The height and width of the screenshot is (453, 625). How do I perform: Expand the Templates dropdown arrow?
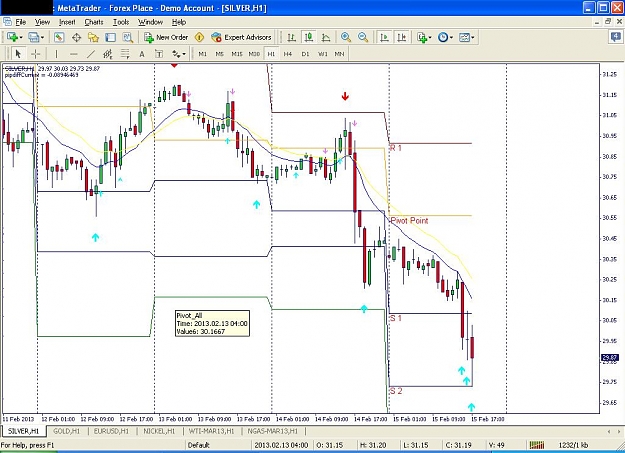click(x=473, y=37)
